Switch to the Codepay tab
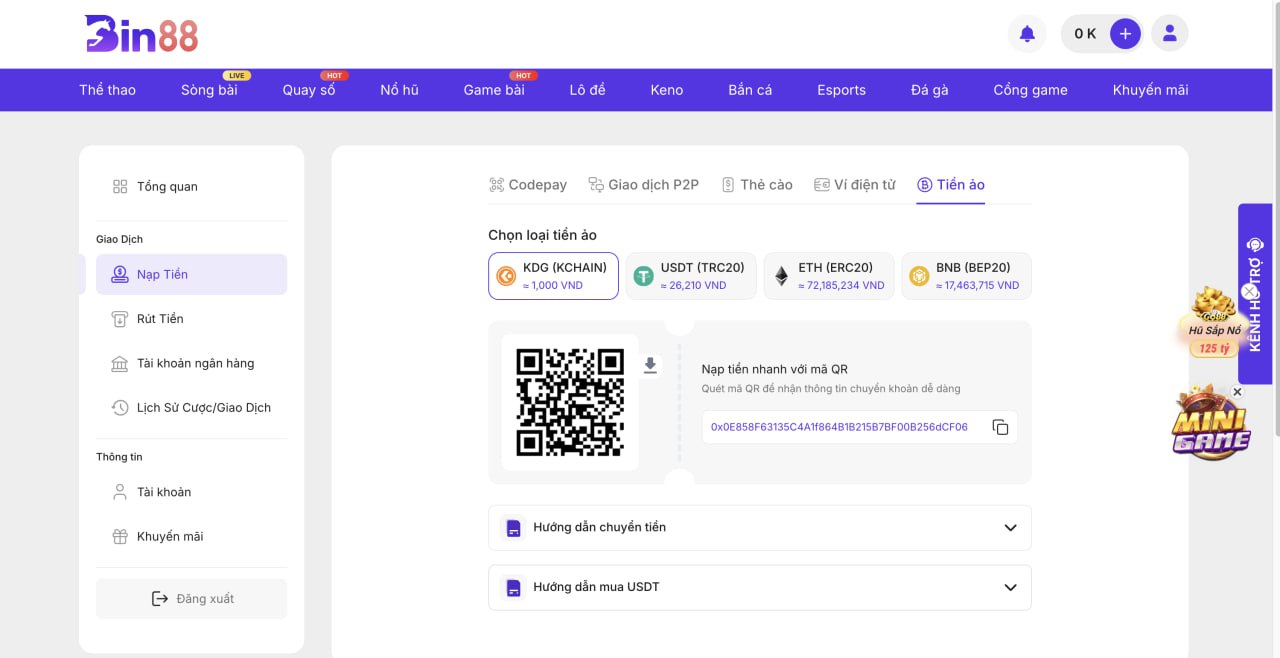The width and height of the screenshot is (1280, 658). pos(528,185)
